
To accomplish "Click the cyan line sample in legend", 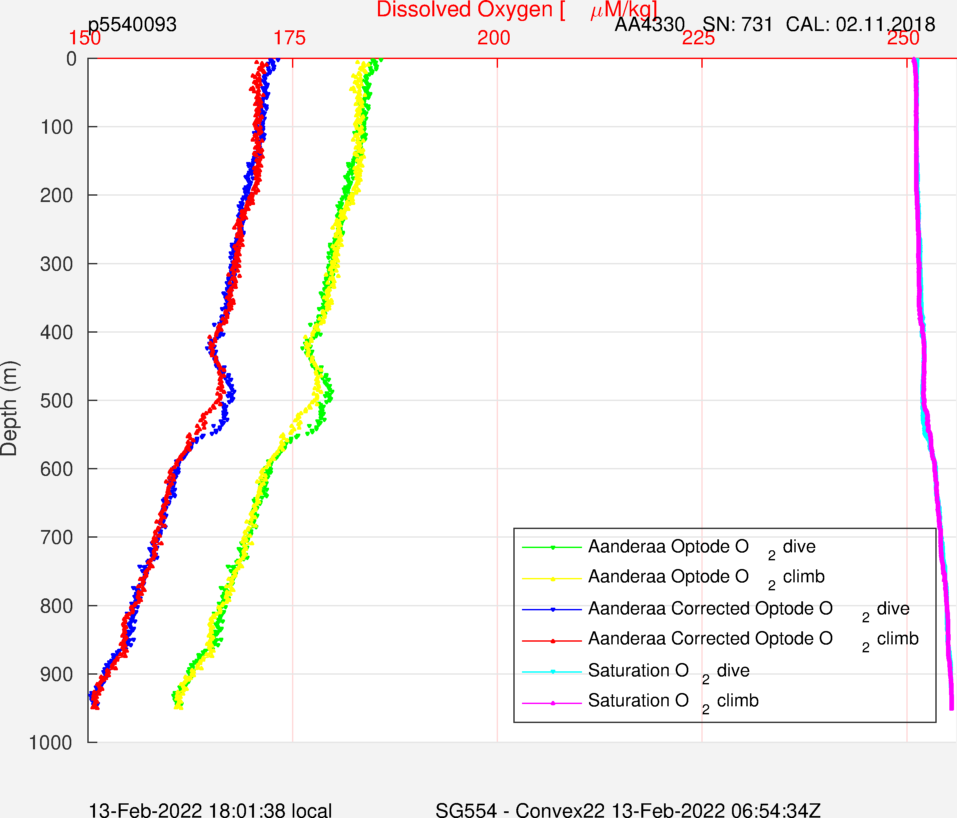I will [552, 671].
